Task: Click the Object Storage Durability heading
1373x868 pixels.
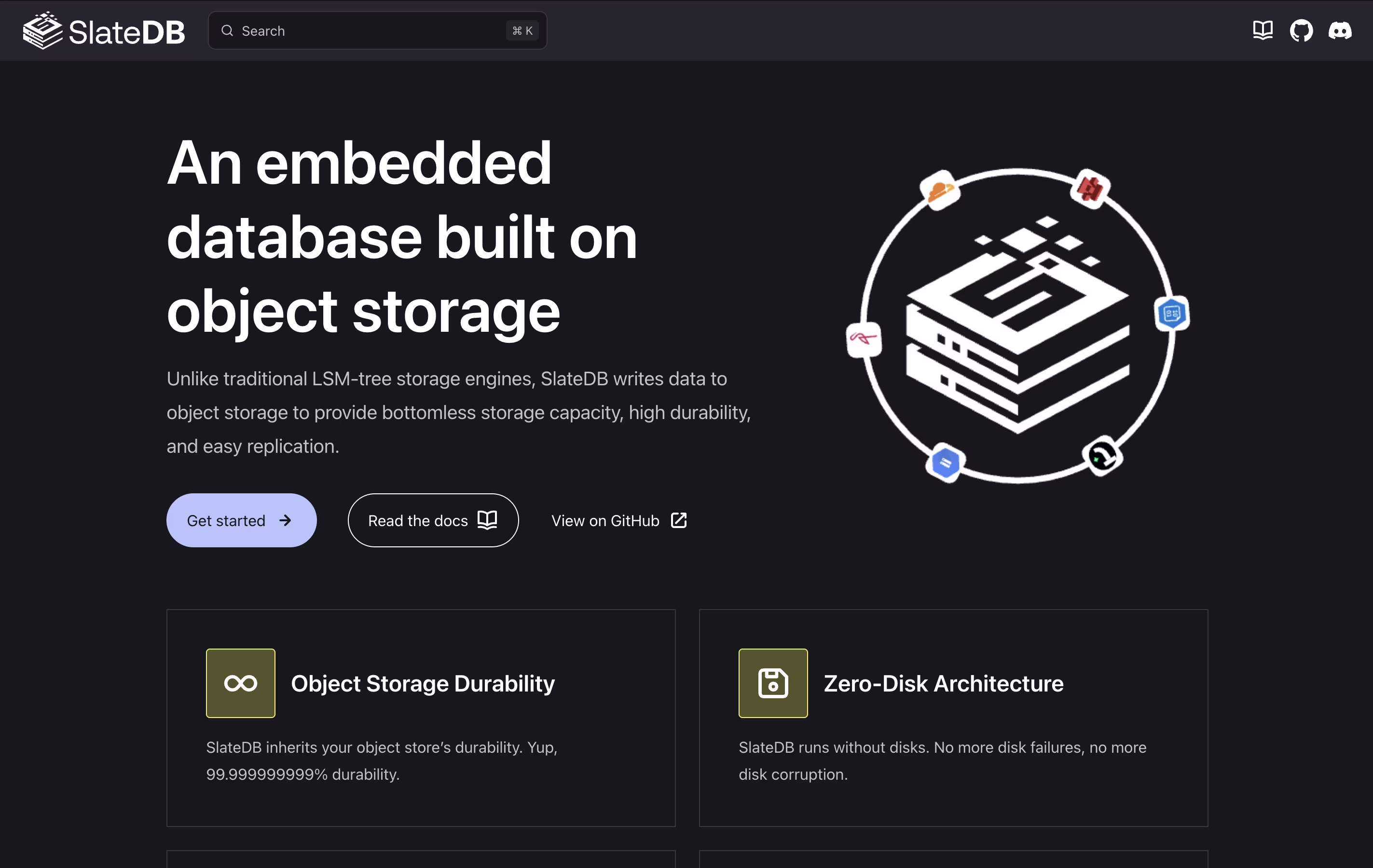Action: 423,683
